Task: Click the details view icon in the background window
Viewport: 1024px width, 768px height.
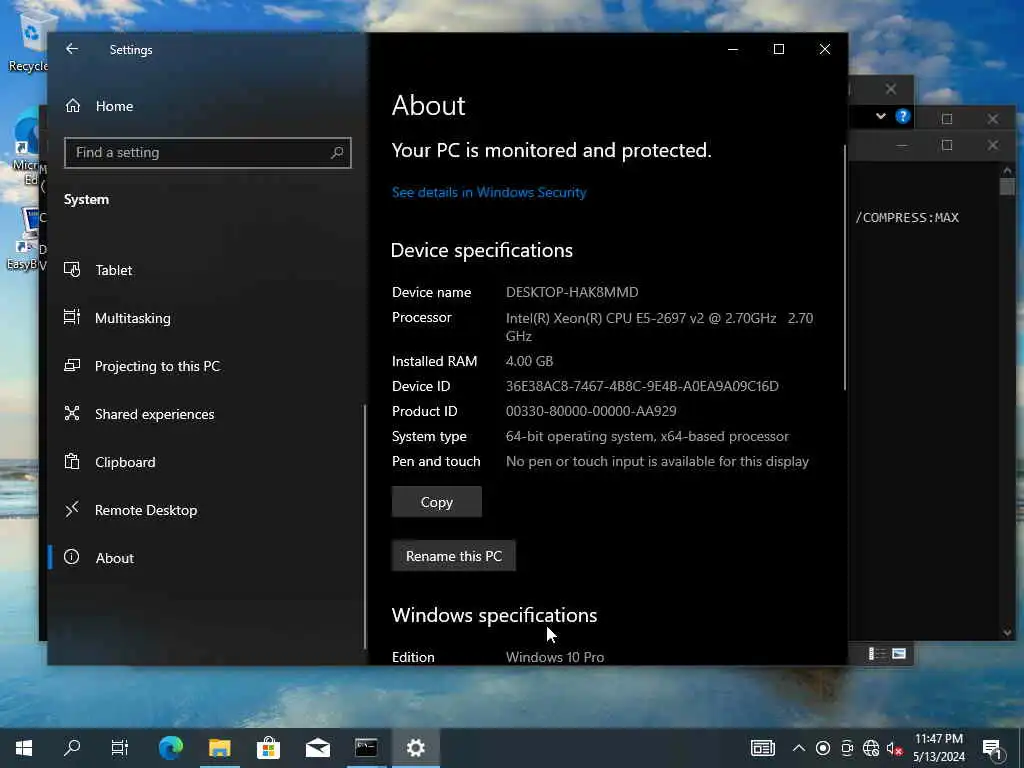Action: click(x=876, y=654)
